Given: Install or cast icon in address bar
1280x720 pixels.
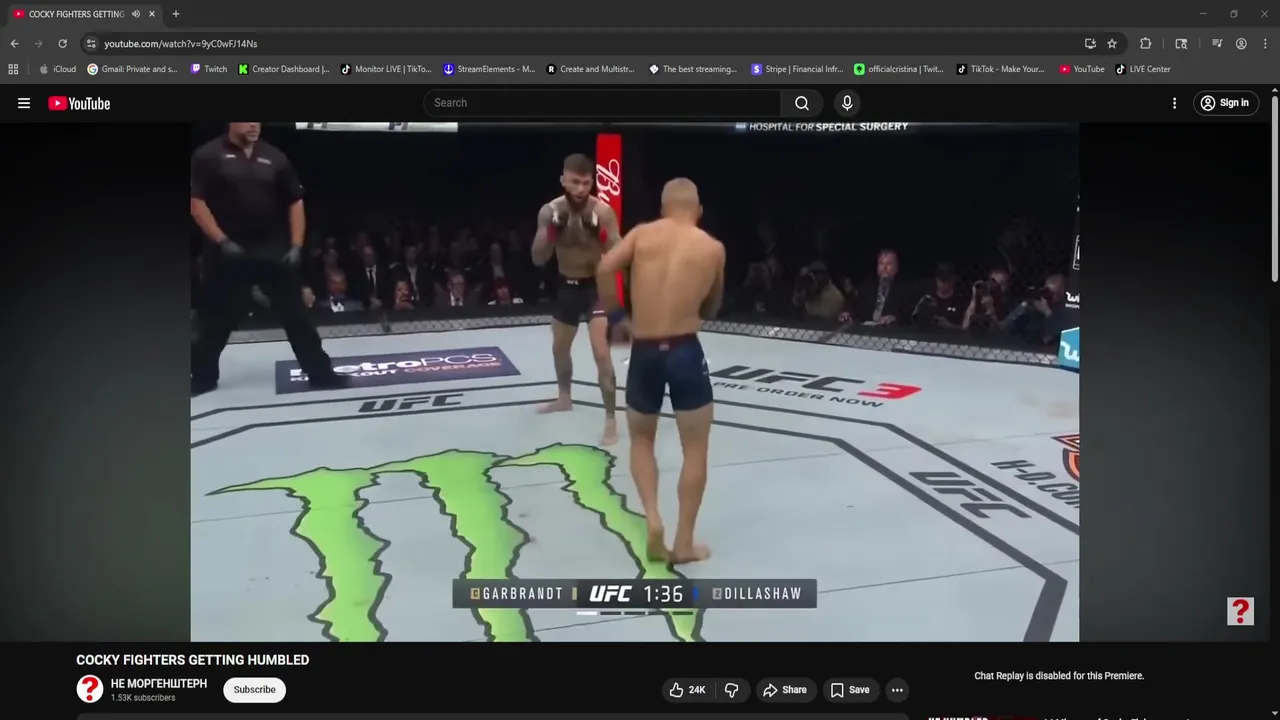Looking at the screenshot, I should 1090,44.
